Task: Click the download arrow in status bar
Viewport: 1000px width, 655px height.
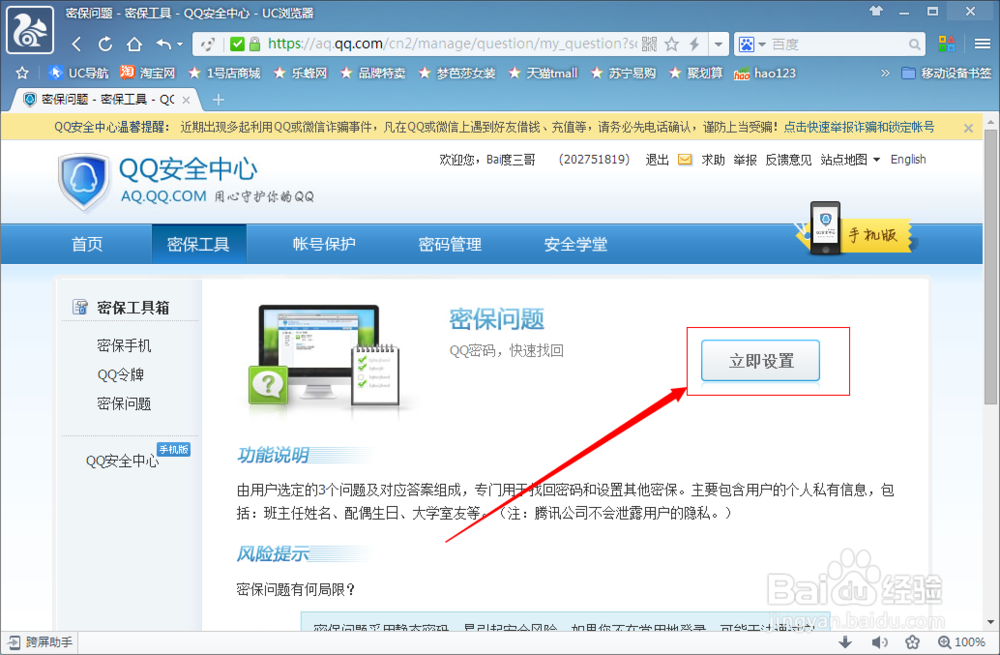Action: pyautogui.click(x=845, y=642)
